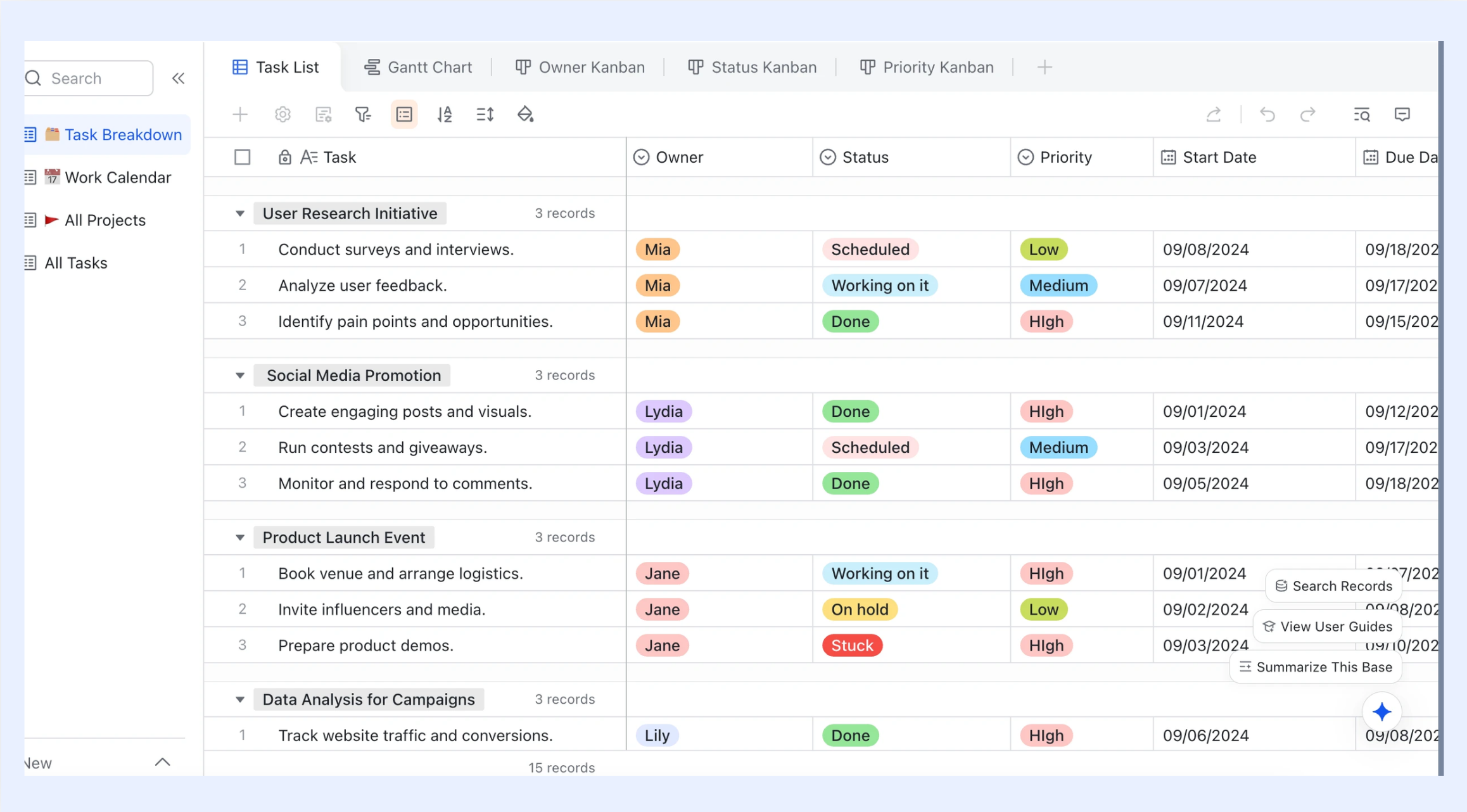This screenshot has width=1467, height=812.
Task: Open the sort A-Z icon
Action: coord(445,114)
